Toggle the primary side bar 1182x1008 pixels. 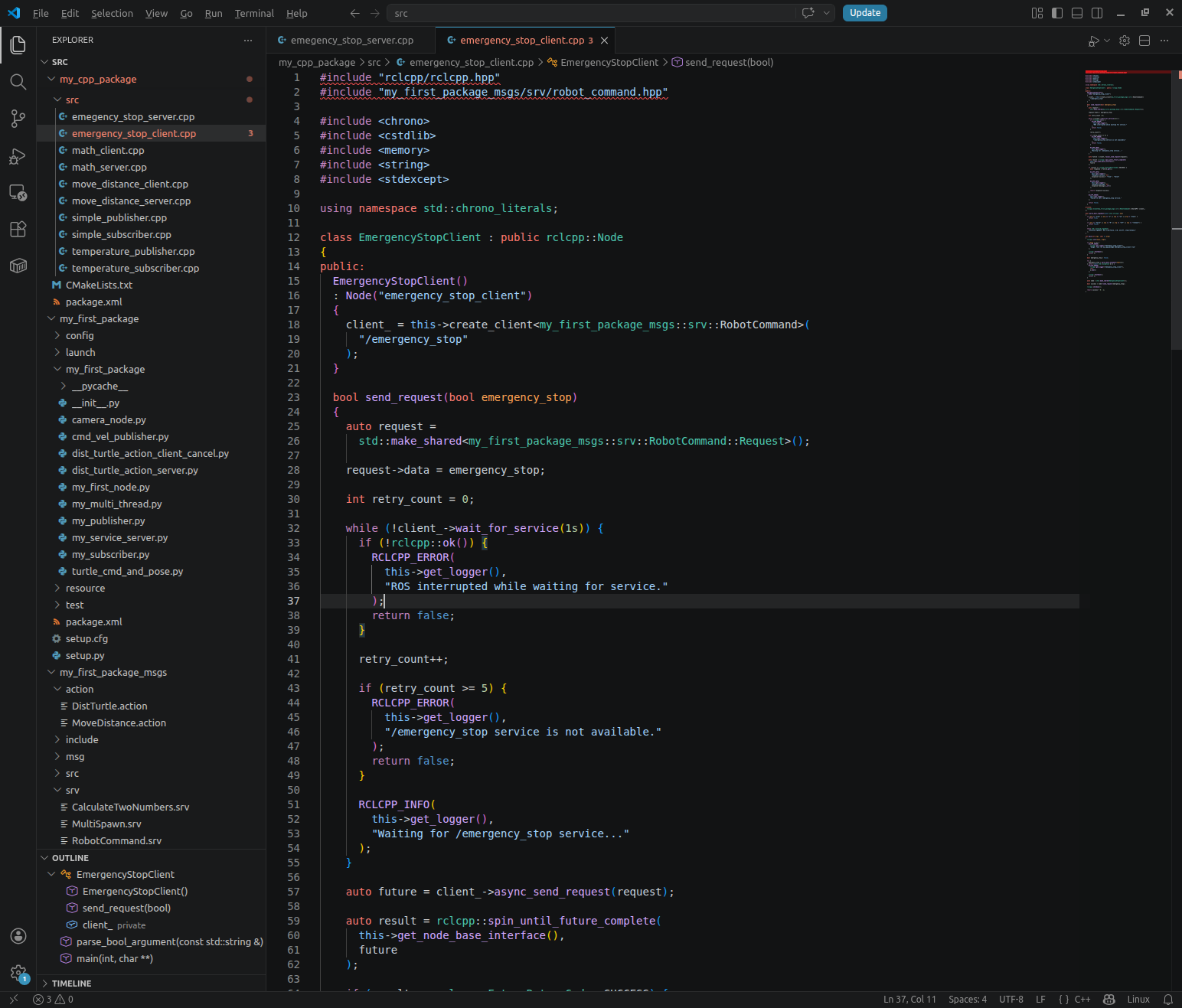pos(1057,13)
